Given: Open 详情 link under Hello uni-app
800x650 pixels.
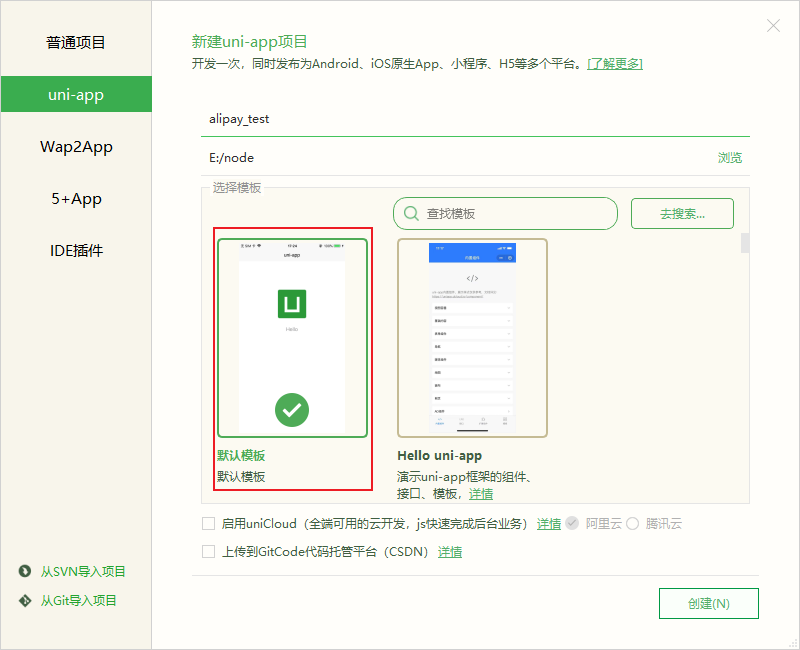Looking at the screenshot, I should tap(481, 494).
